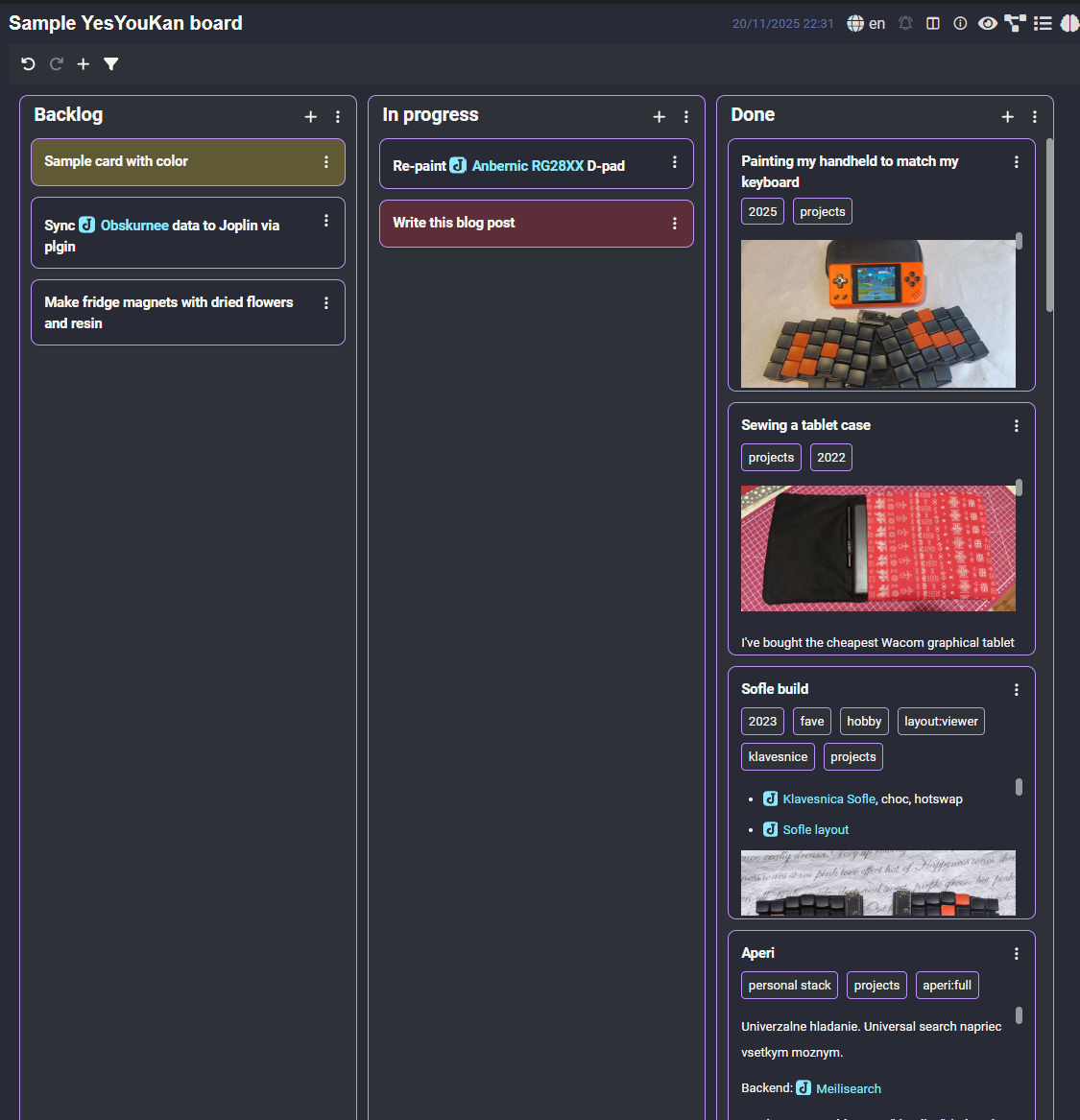1080x1120 pixels.
Task: Add a new card to In progress column
Action: point(659,117)
